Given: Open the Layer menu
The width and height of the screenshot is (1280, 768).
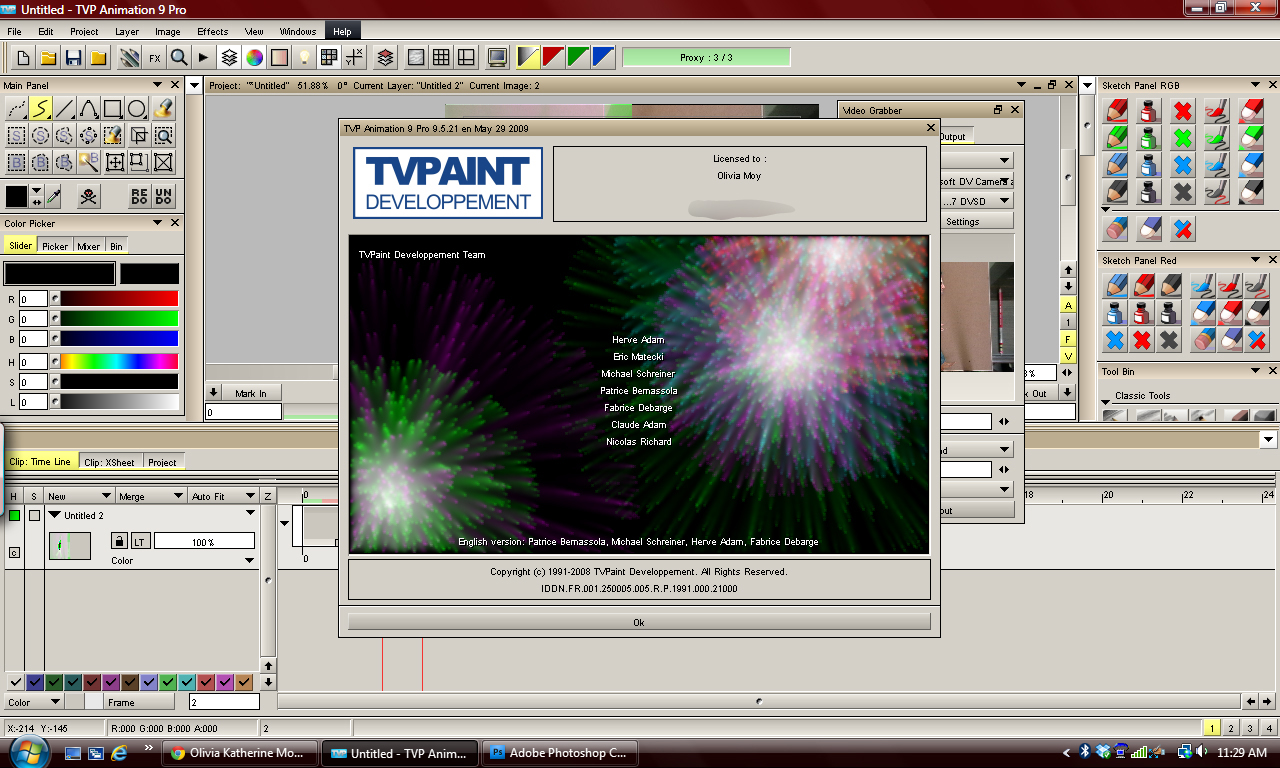Looking at the screenshot, I should [127, 31].
